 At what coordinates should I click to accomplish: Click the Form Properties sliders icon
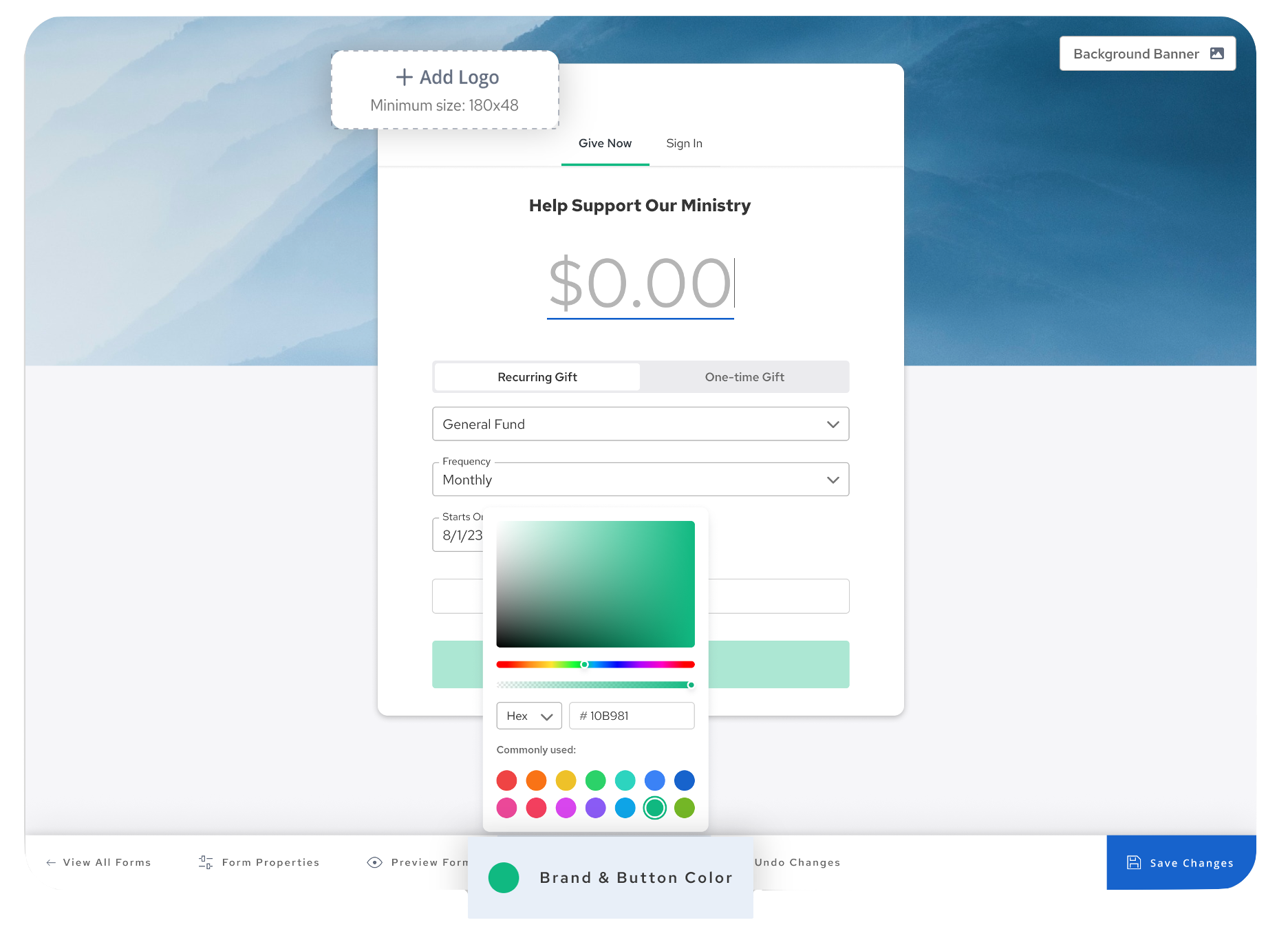pyautogui.click(x=205, y=862)
